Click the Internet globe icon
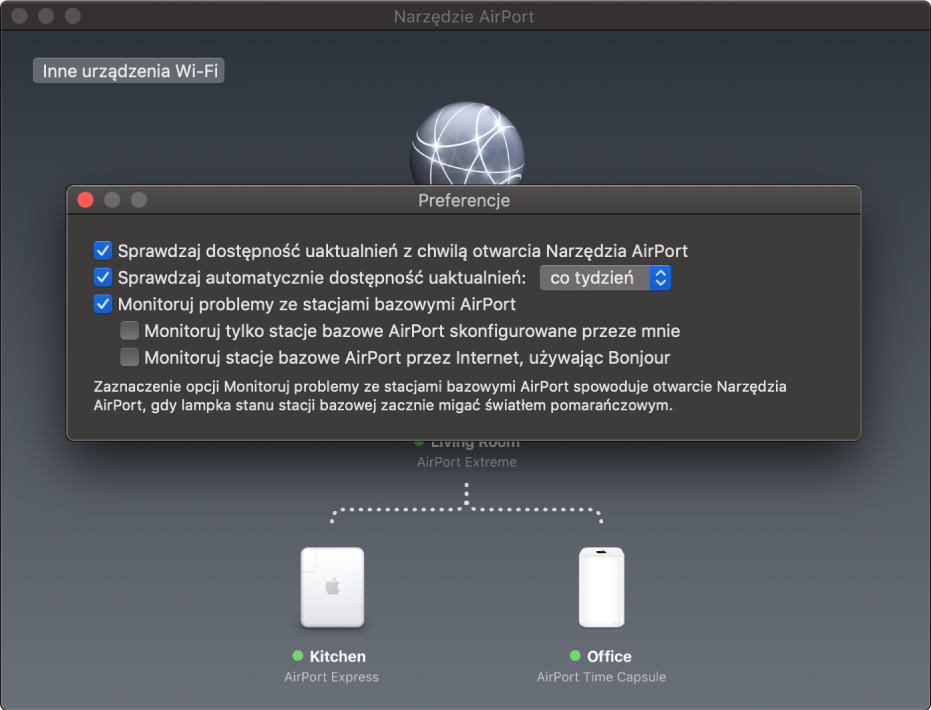This screenshot has height=710, width=931. tap(467, 144)
